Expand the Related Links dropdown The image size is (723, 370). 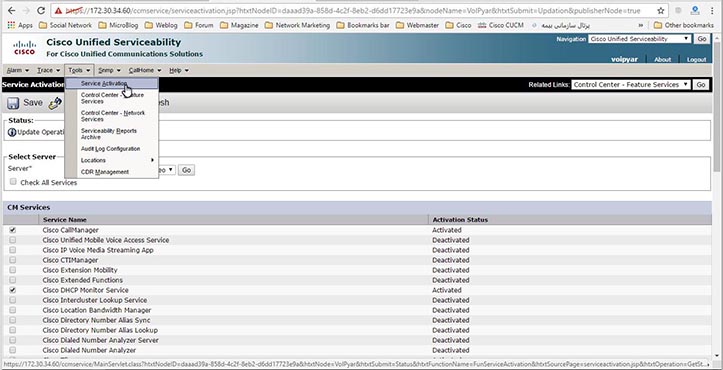point(631,84)
